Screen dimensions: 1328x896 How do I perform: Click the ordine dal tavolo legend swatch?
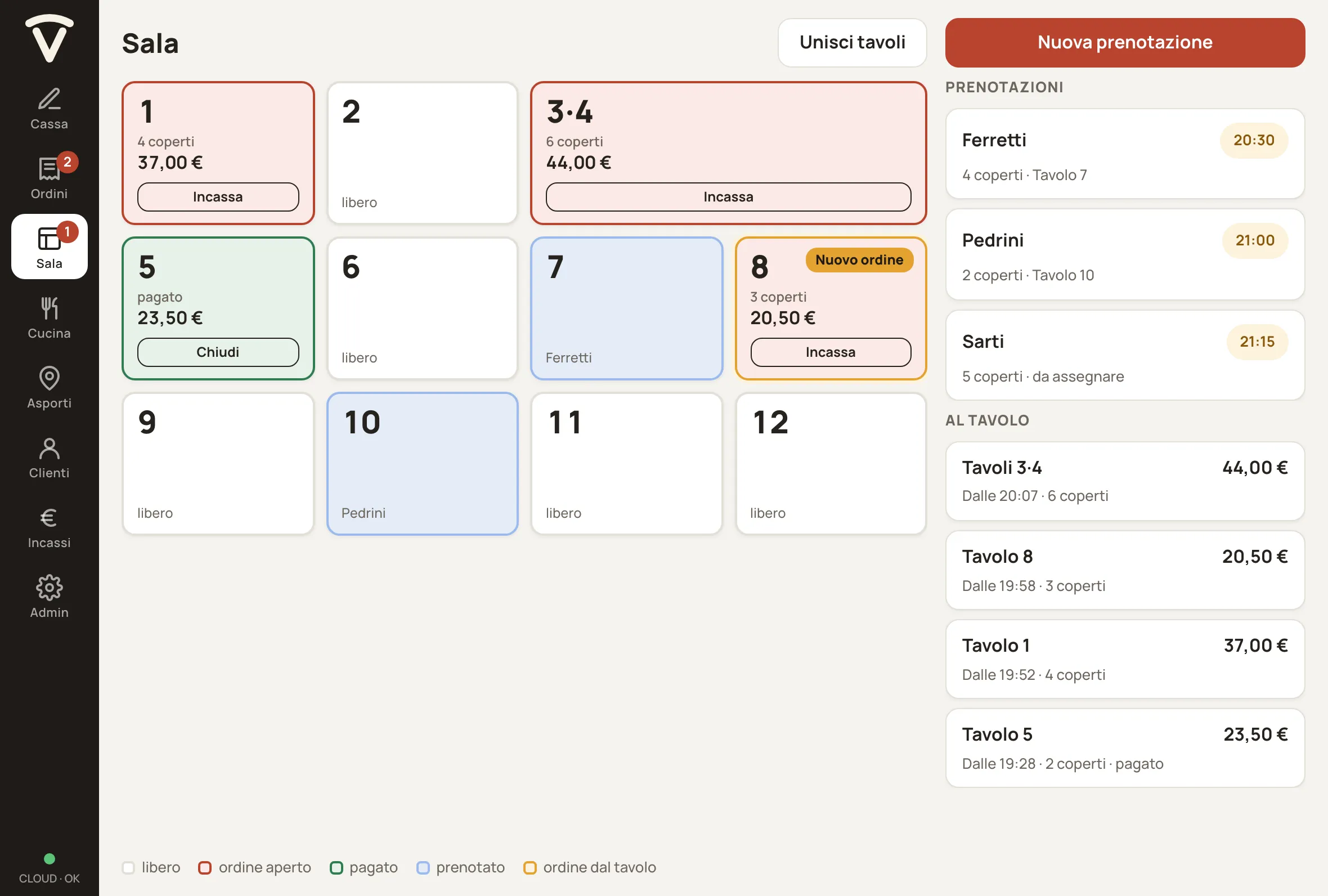(x=530, y=868)
